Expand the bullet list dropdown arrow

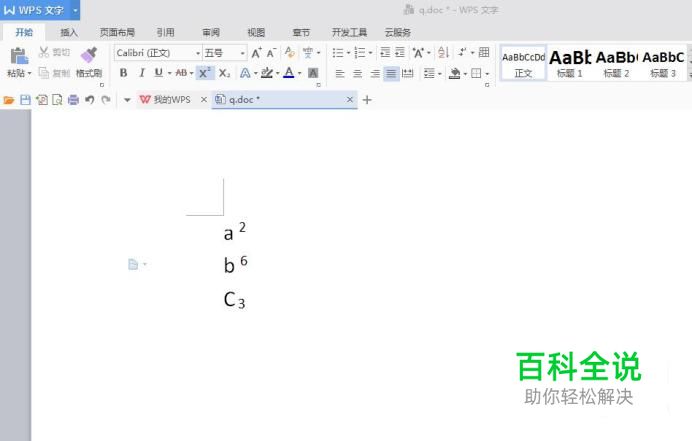[348, 53]
